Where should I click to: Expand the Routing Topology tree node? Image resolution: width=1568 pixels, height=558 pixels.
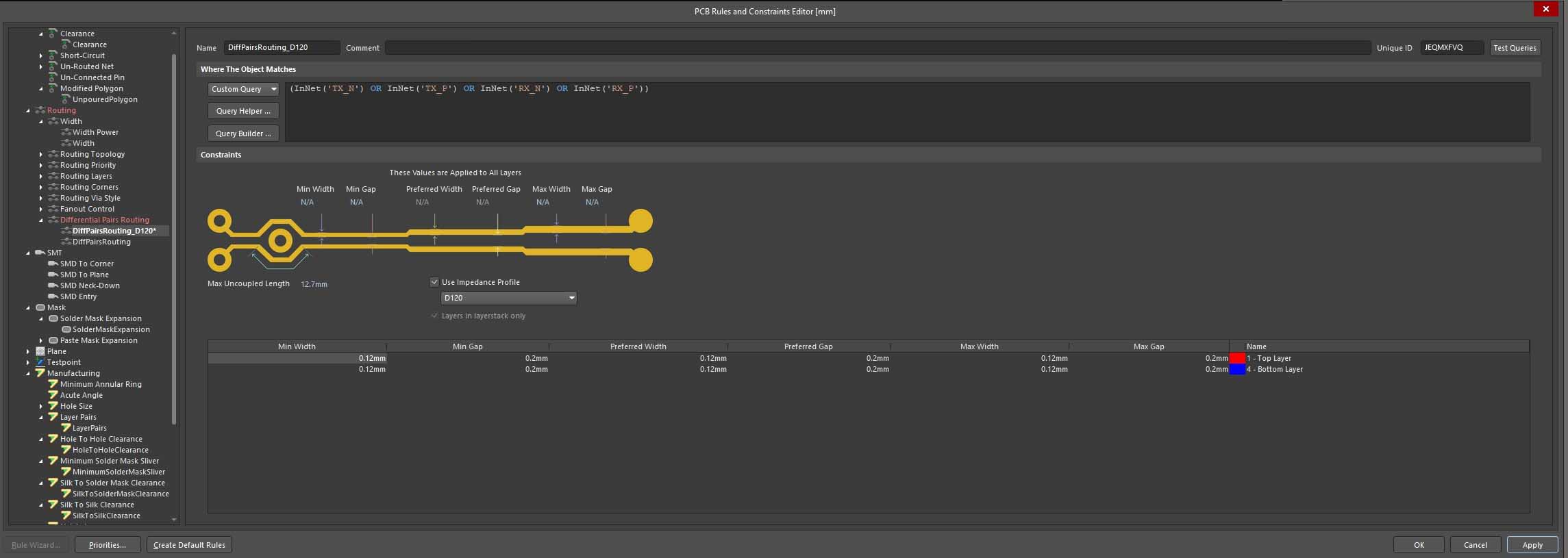[x=41, y=154]
